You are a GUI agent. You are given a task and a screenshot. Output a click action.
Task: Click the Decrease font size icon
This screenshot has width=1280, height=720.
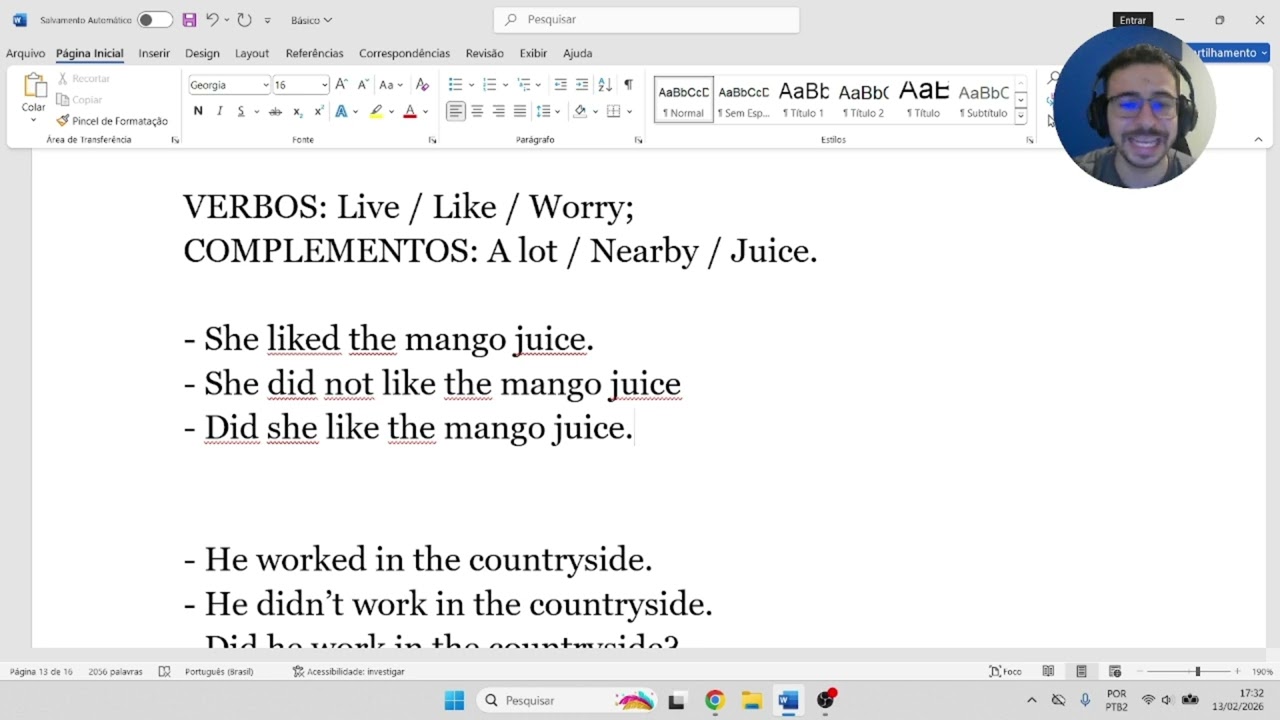pyautogui.click(x=363, y=85)
